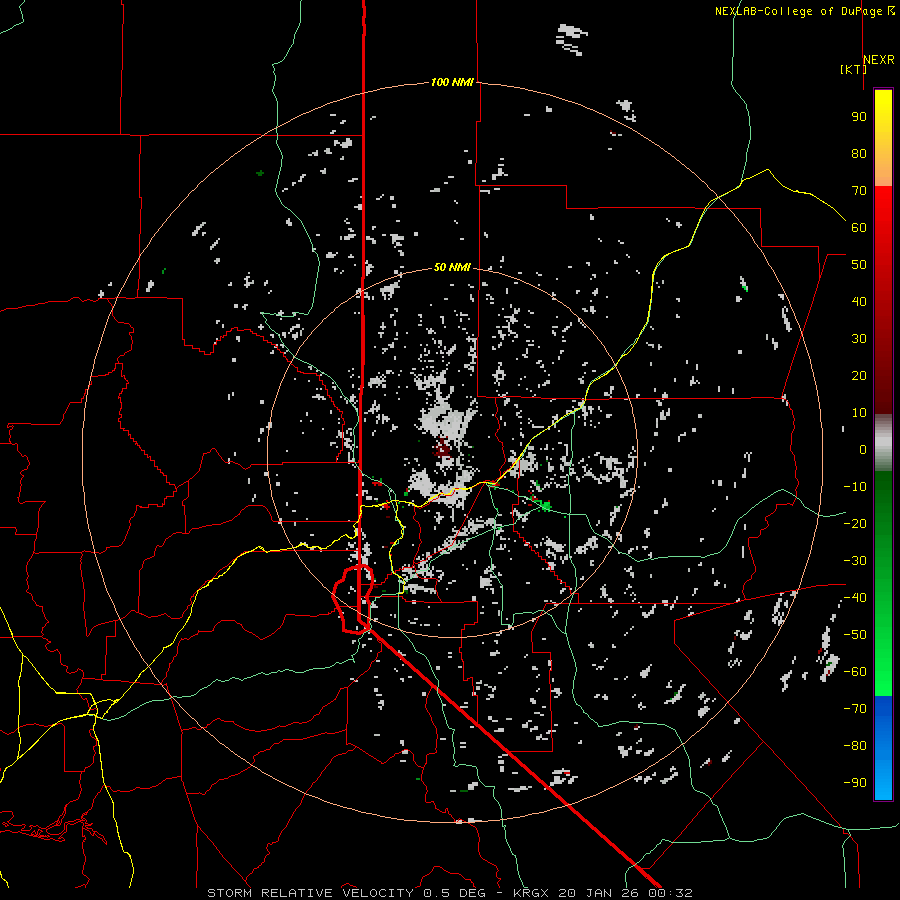Select the 100 NMI range ring label
900x900 pixels.
tap(452, 82)
